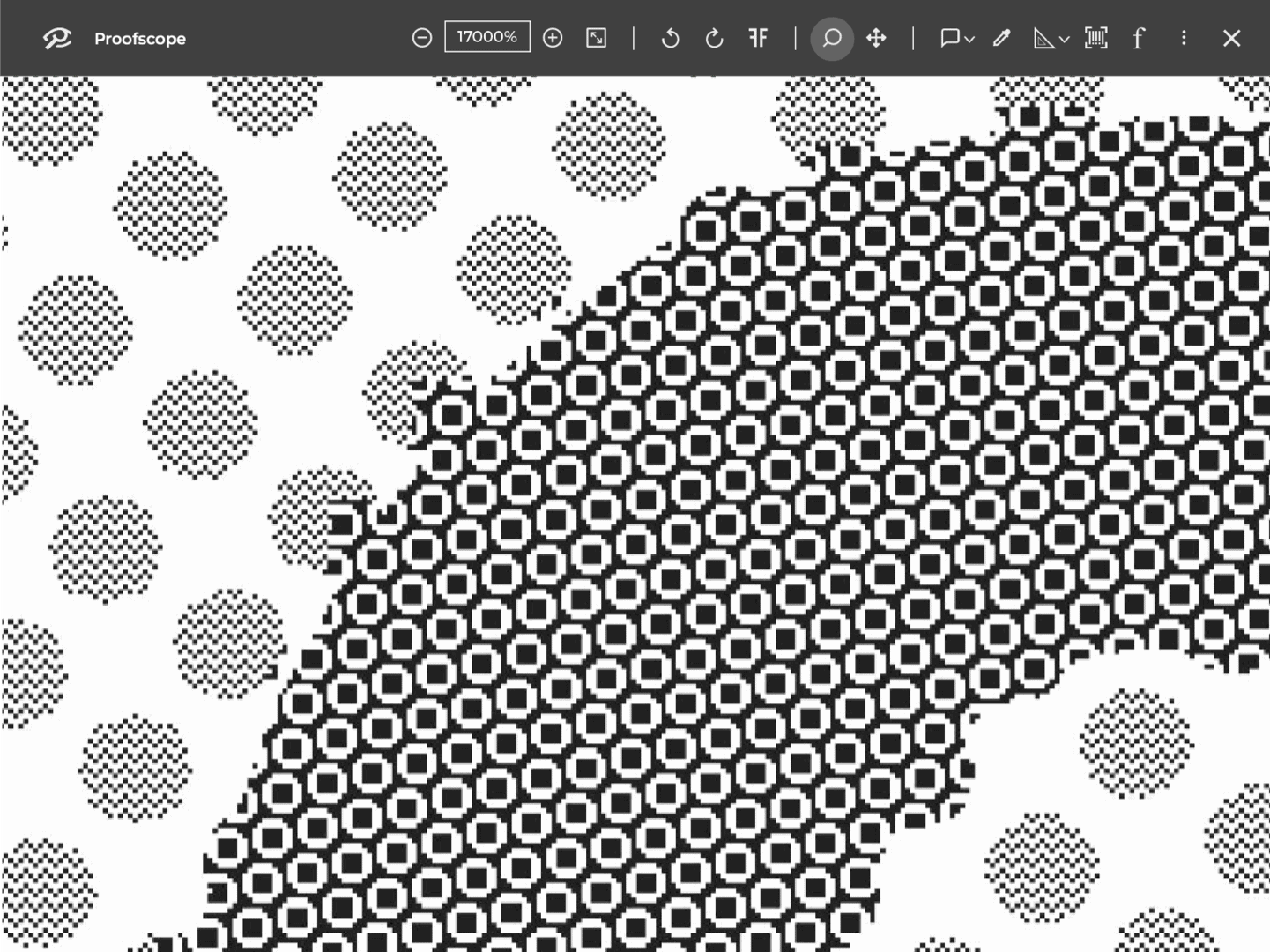Fit the document to the window
Image resolution: width=1270 pixels, height=952 pixels.
click(597, 38)
